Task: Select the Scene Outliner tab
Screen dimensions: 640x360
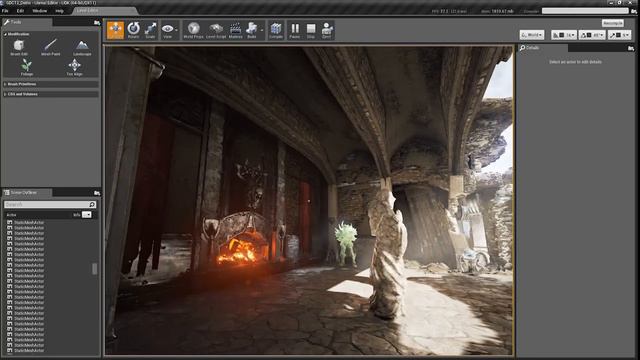Action: tap(27, 193)
